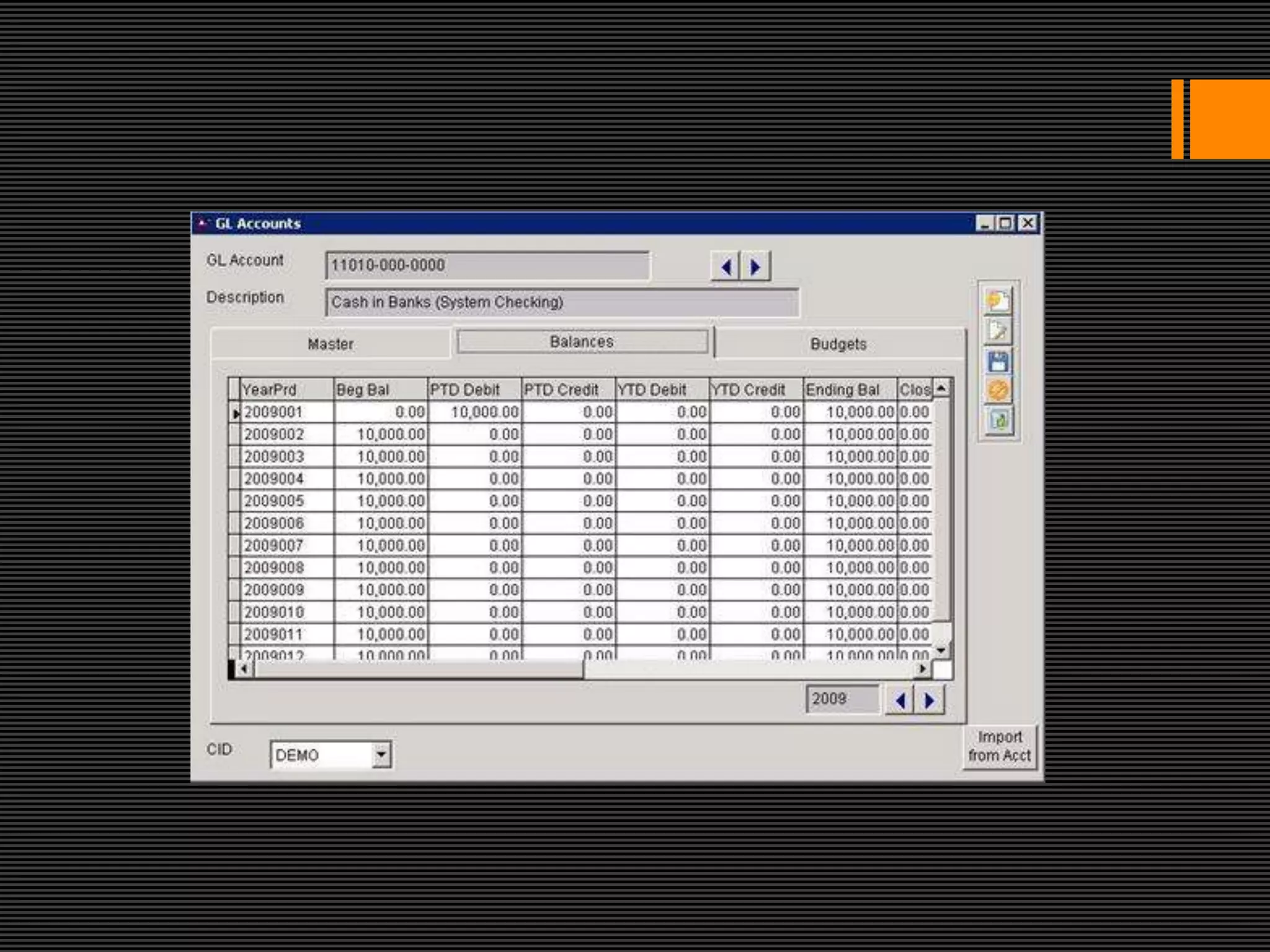Step back to previous year from 2009

(x=900, y=701)
